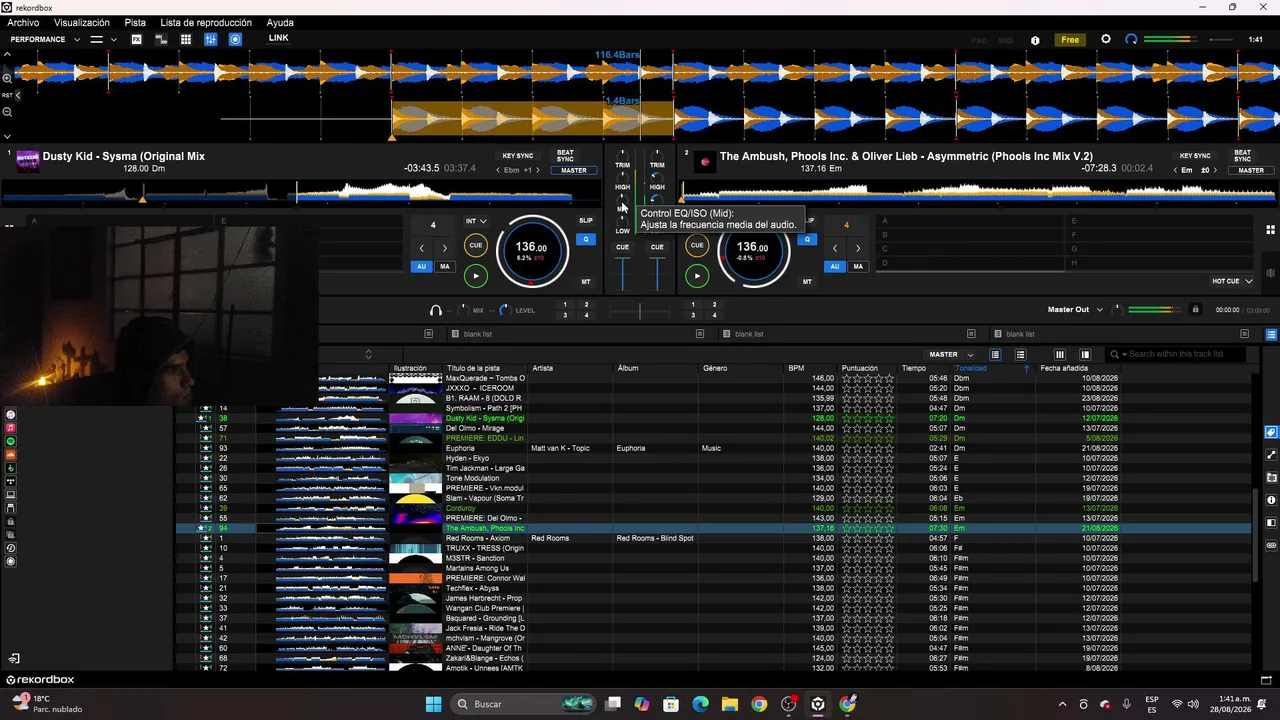Open the MASTER dropdown in browser header
1280x720 pixels.
951,355
